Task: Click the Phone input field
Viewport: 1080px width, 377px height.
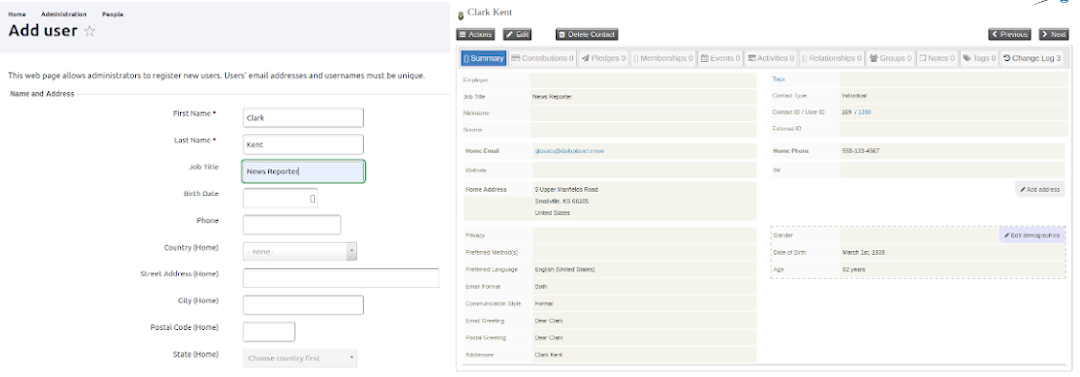Action: click(292, 225)
